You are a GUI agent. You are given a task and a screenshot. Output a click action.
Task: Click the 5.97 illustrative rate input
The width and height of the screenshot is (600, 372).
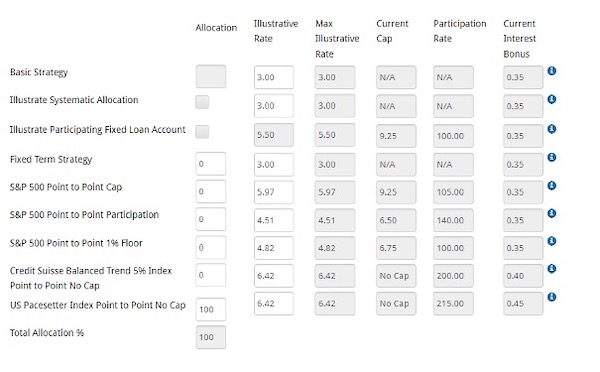(274, 192)
